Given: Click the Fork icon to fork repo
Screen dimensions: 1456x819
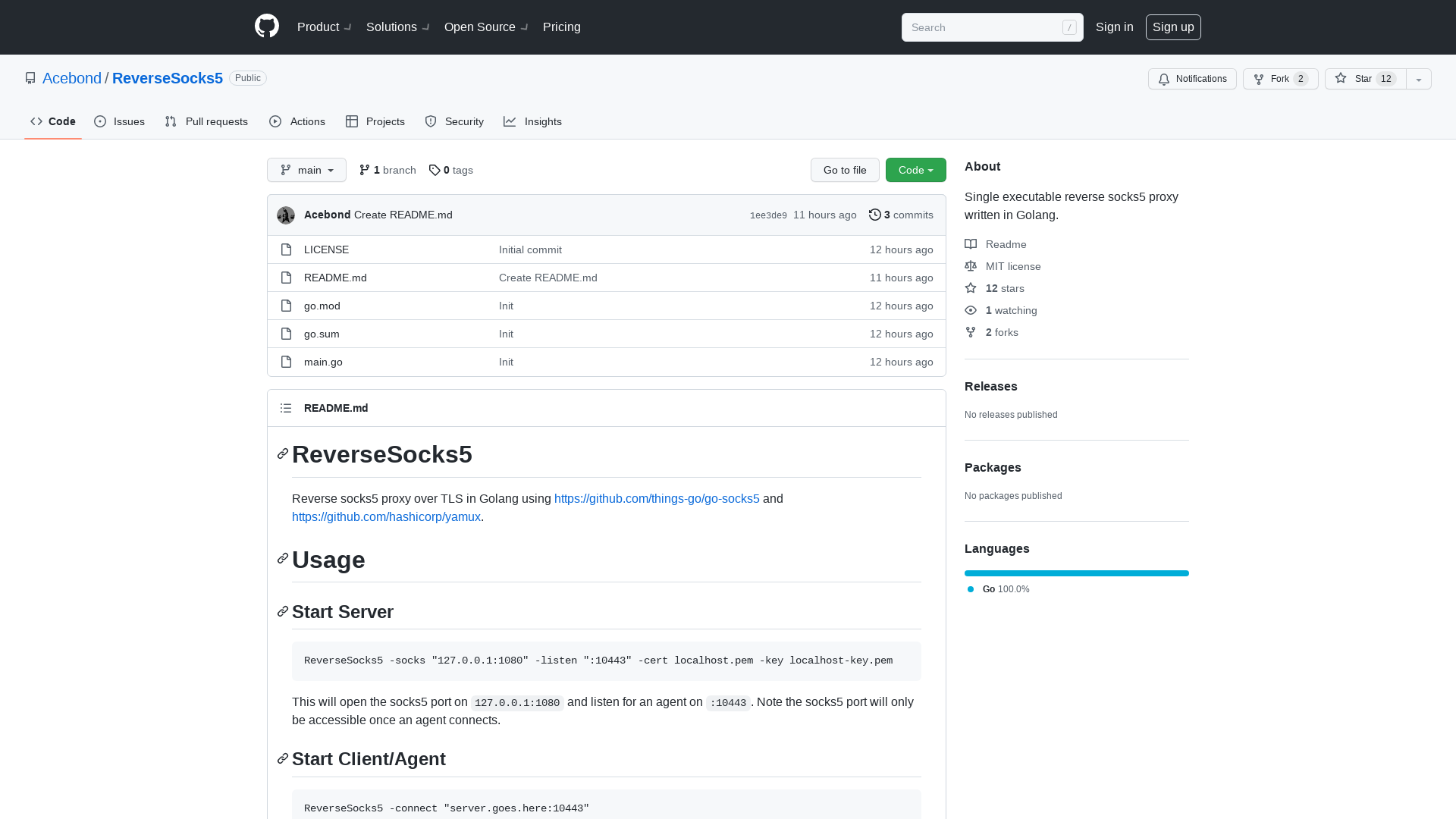Looking at the screenshot, I should 1258,78.
